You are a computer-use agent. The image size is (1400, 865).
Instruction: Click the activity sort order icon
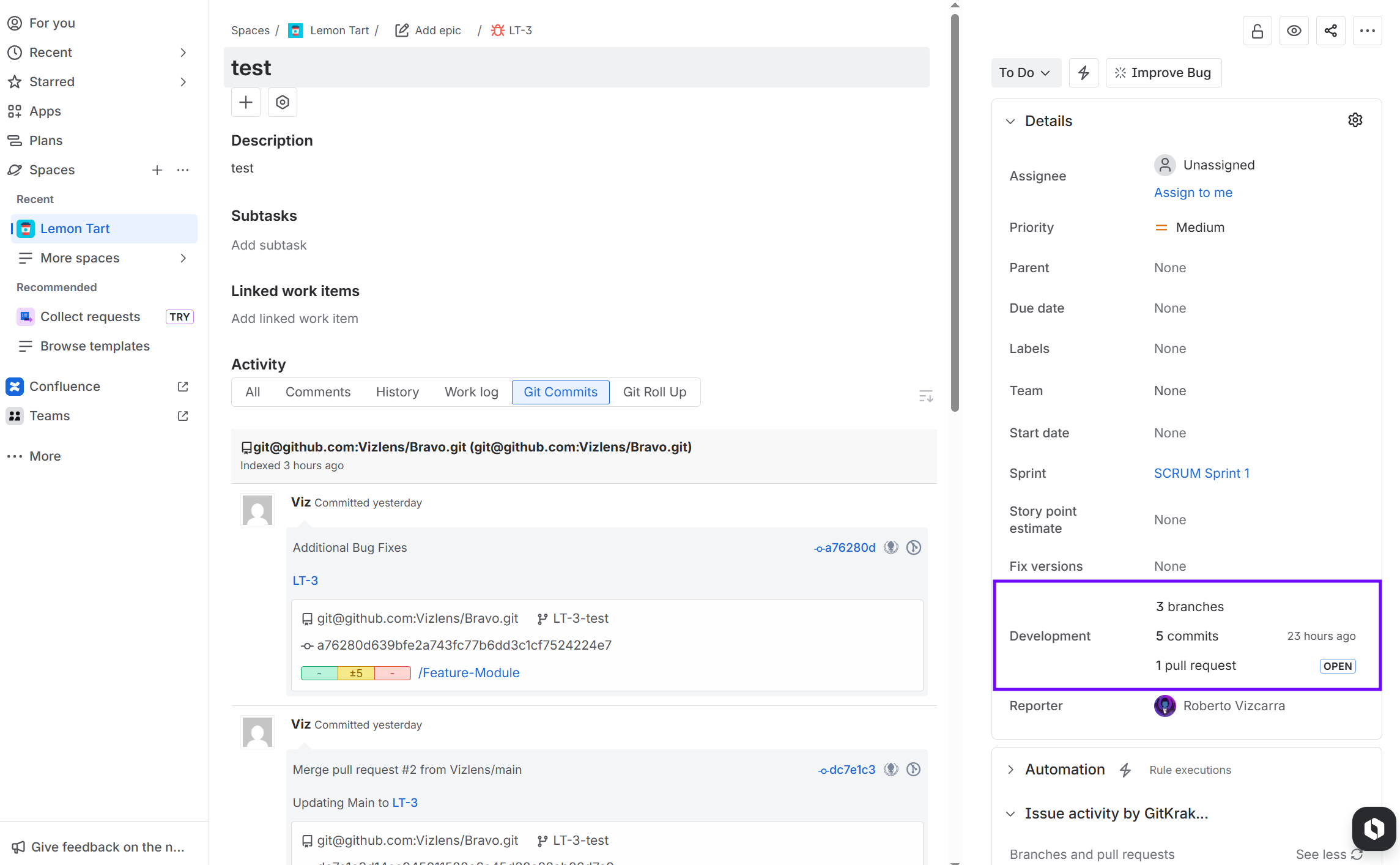click(x=925, y=396)
